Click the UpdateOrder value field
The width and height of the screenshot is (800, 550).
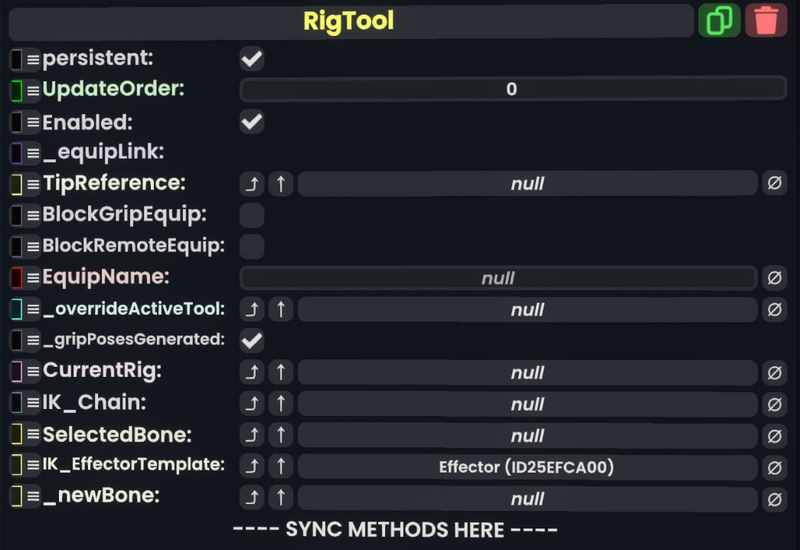[513, 89]
